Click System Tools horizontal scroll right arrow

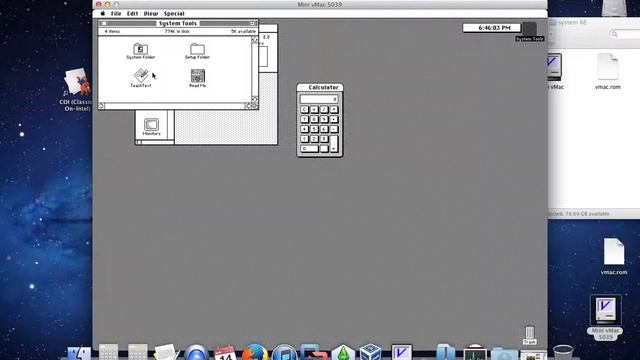click(248, 106)
